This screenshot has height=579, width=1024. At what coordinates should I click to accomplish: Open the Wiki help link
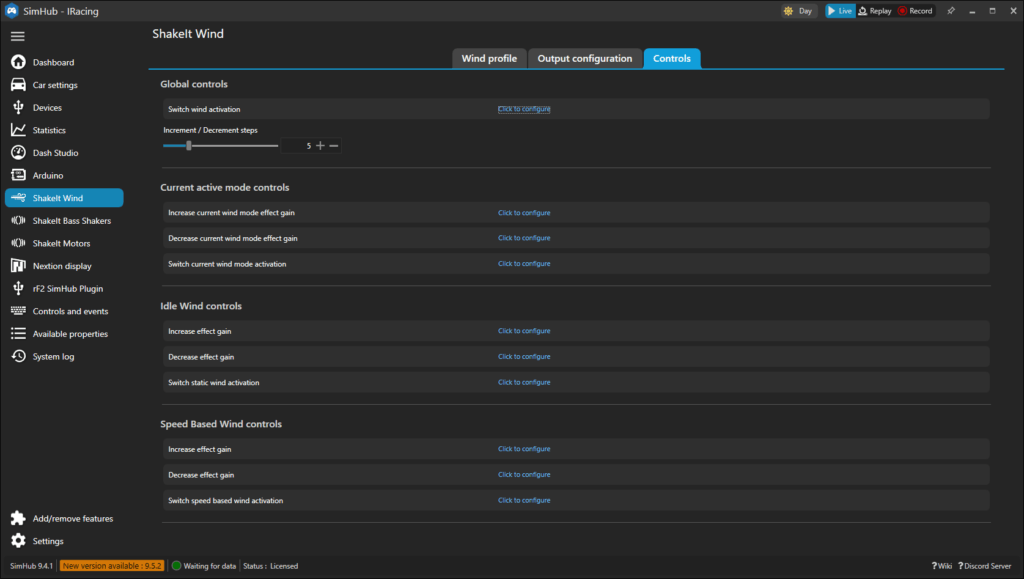pyautogui.click(x=941, y=566)
